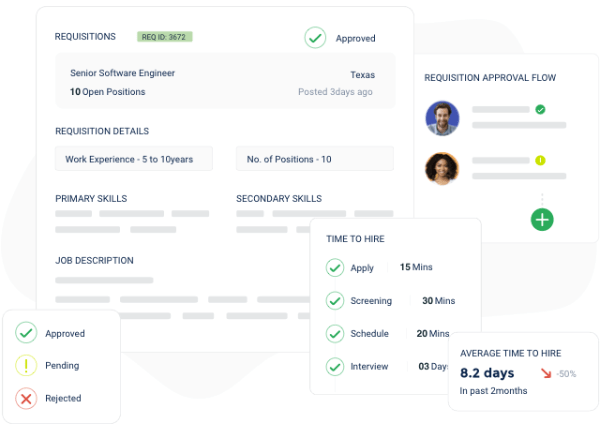Click second approver's yellow pending badge
Viewport: 600px width, 430px height.
tap(540, 160)
